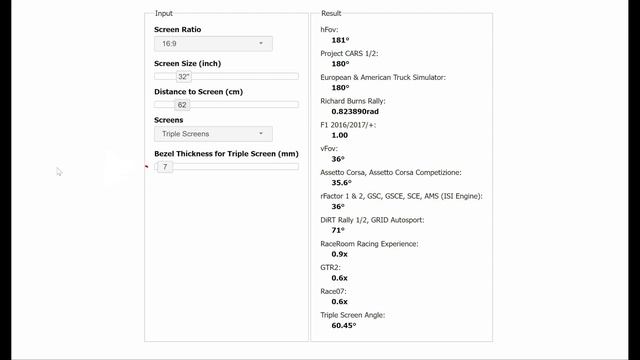The width and height of the screenshot is (640, 360).
Task: Select the Assetto Corsa value 35.6°
Action: (342, 182)
